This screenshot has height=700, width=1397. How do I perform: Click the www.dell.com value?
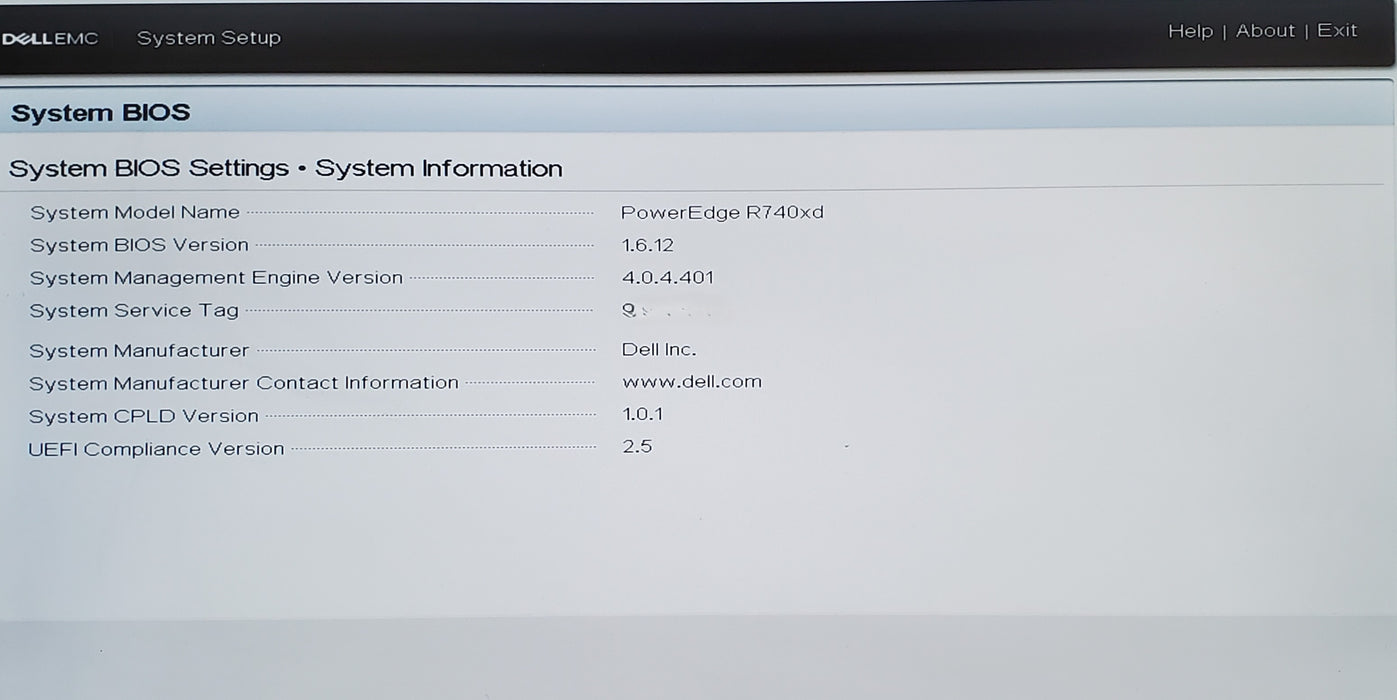pyautogui.click(x=692, y=382)
